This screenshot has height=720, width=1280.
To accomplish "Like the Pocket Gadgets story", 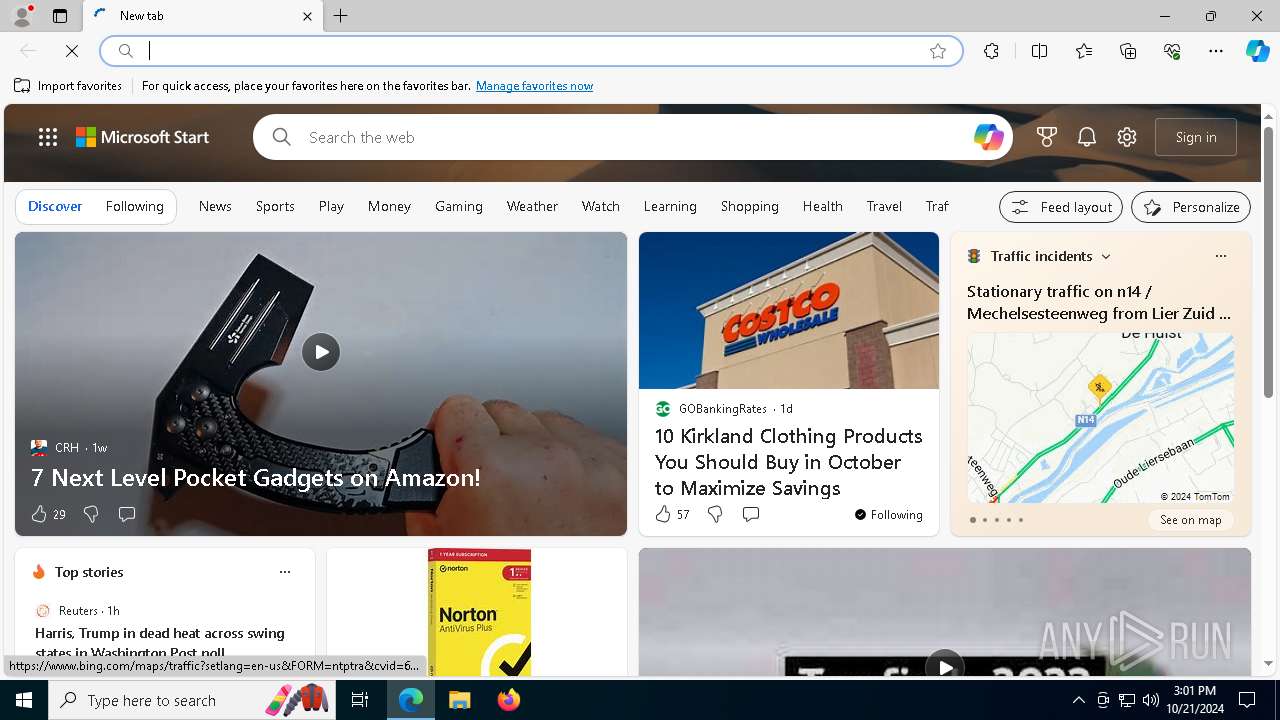I will point(39,514).
